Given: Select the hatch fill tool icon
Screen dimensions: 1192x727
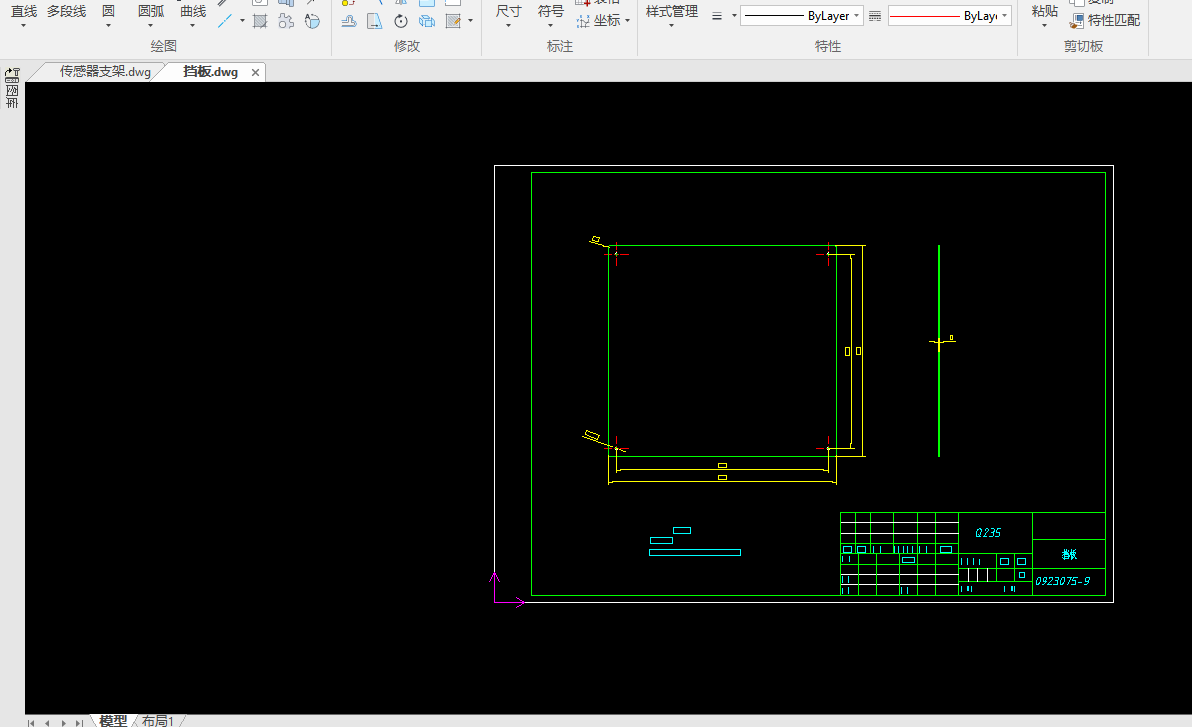Looking at the screenshot, I should 260,21.
